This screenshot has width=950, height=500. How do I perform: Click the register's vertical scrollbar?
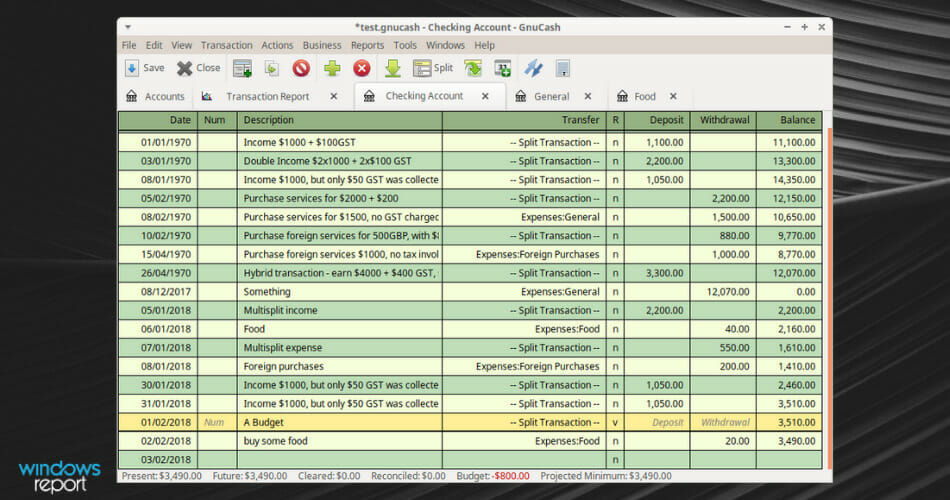828,297
